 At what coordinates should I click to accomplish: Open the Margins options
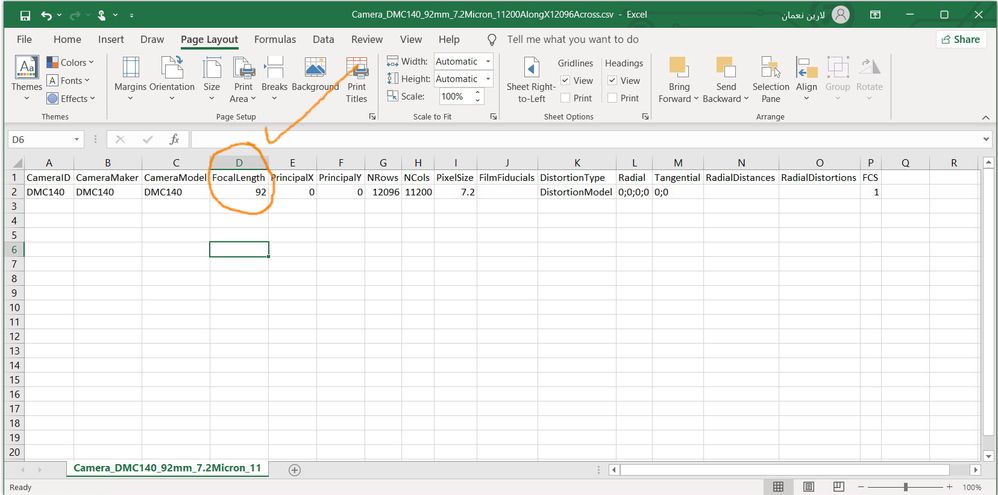[130, 78]
